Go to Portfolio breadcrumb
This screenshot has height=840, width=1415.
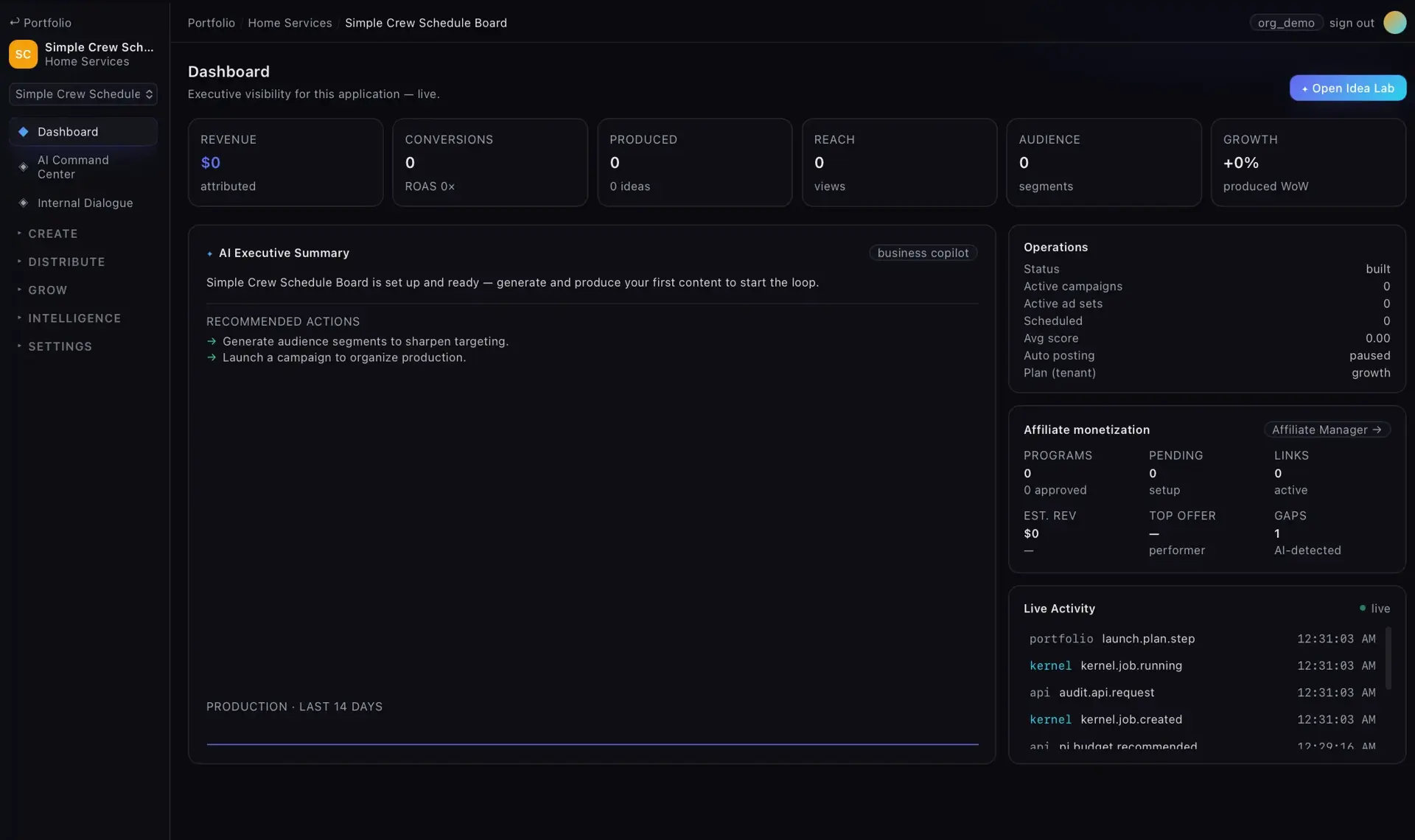[x=211, y=23]
